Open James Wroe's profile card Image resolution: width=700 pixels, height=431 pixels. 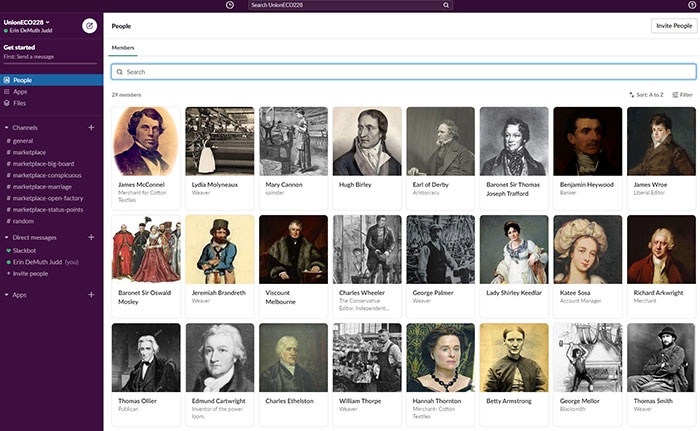(x=661, y=158)
